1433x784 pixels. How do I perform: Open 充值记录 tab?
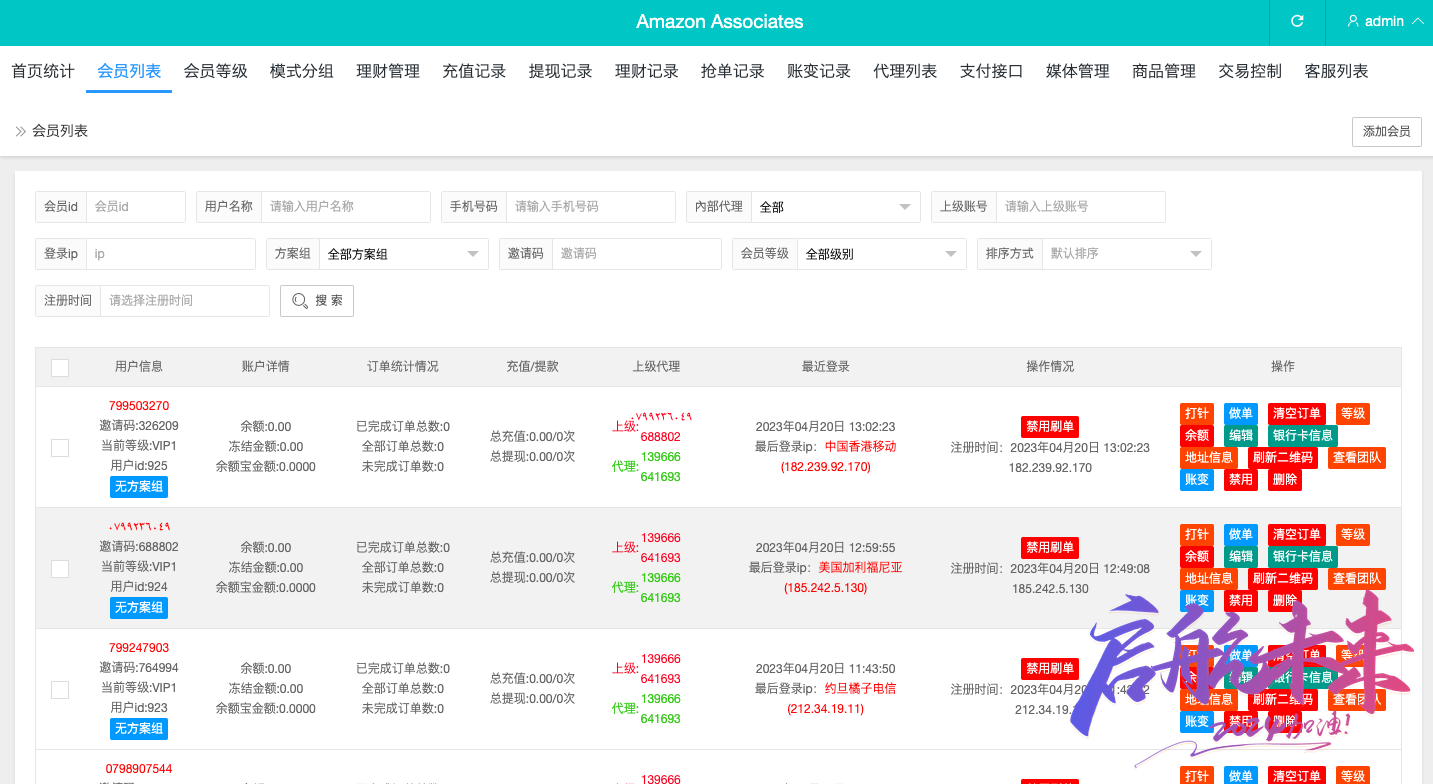click(474, 71)
